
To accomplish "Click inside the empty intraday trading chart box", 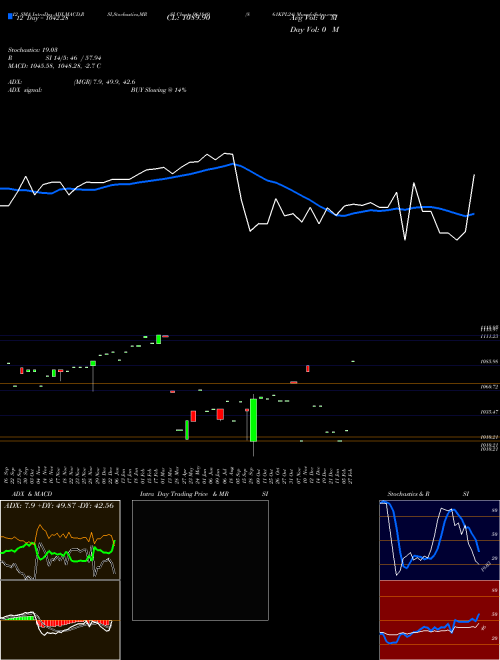I will tap(200, 560).
